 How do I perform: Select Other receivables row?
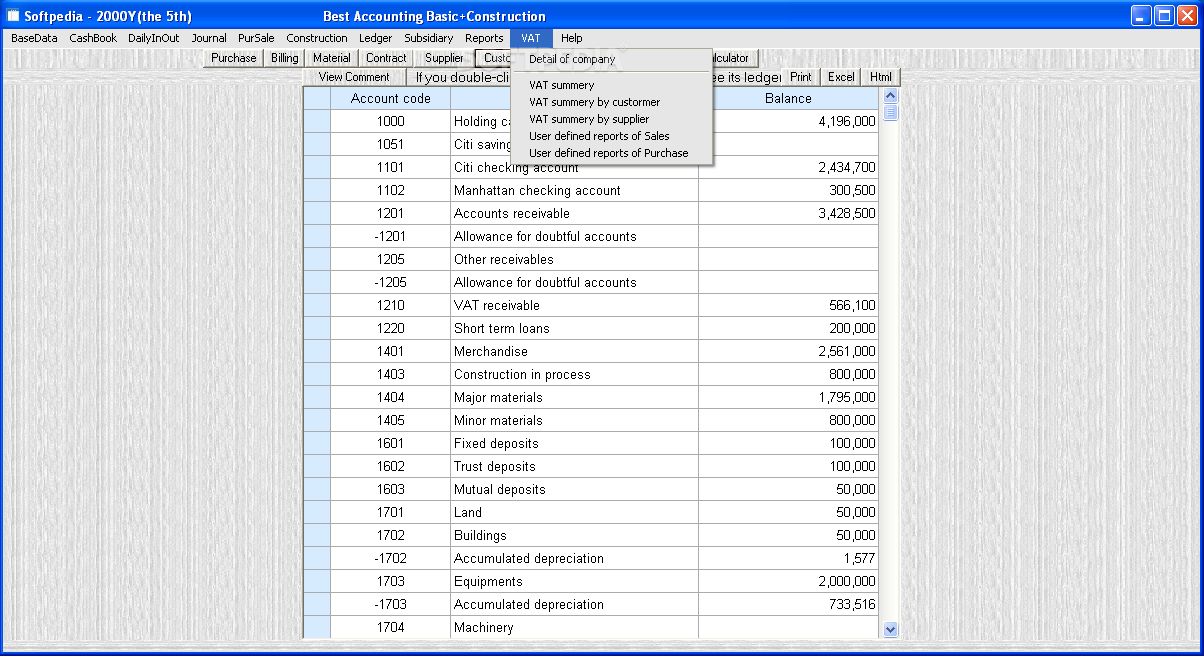click(591, 259)
